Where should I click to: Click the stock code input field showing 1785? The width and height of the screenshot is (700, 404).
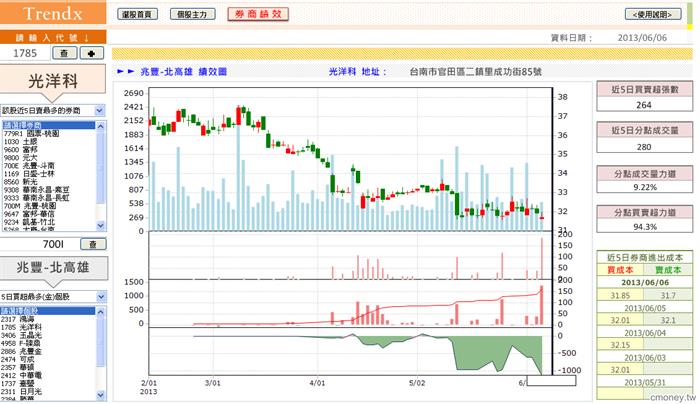click(x=25, y=52)
